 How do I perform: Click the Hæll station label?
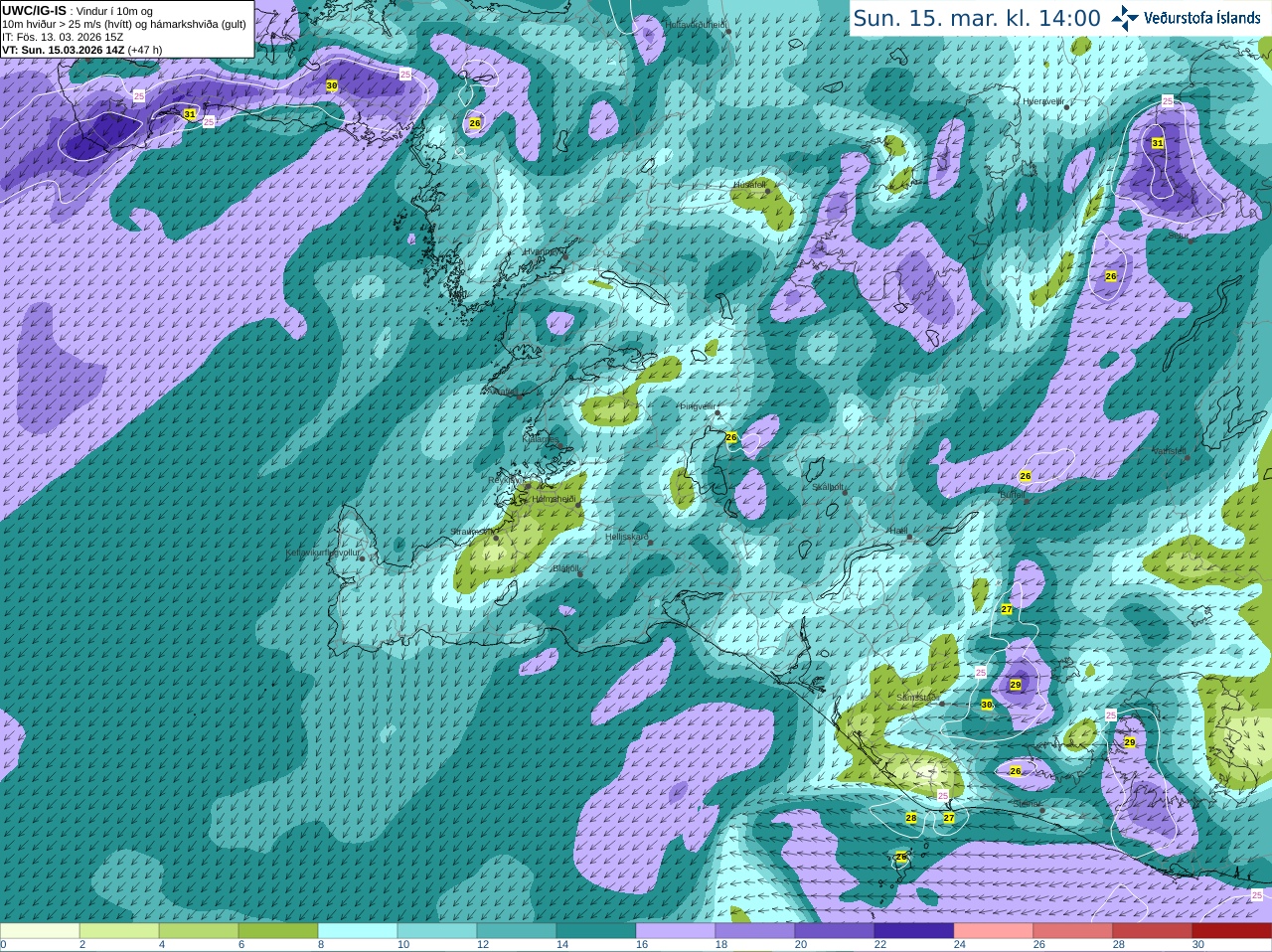897,531
